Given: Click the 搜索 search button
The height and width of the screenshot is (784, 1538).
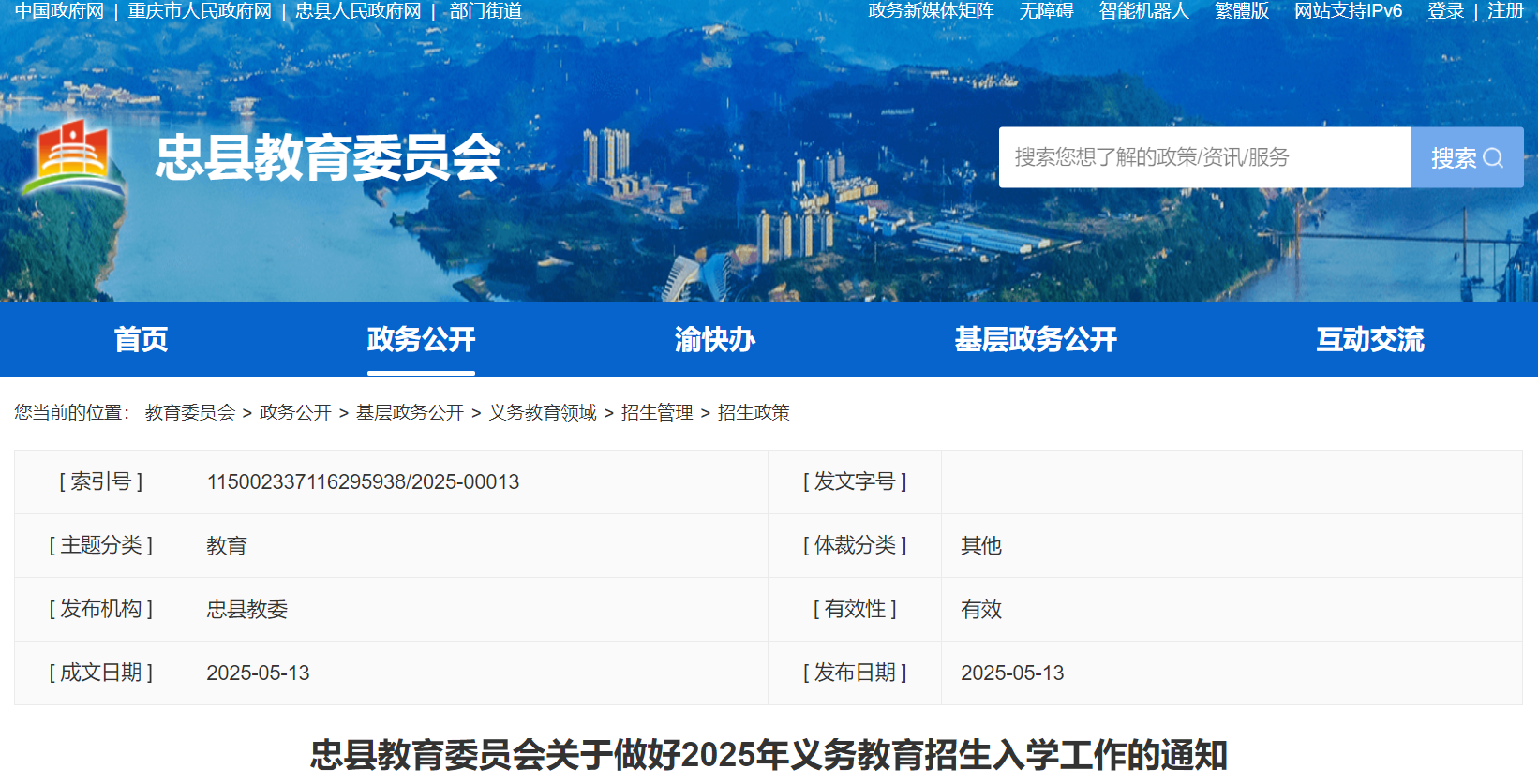Looking at the screenshot, I should (1466, 157).
